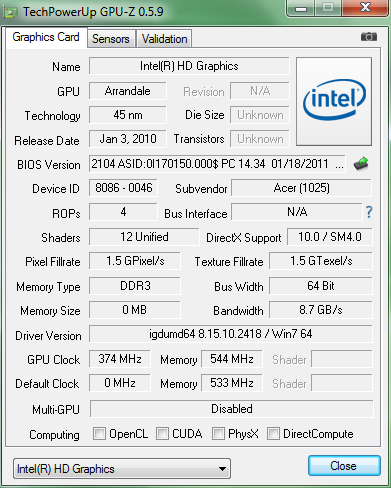Image resolution: width=391 pixels, height=488 pixels.
Task: Toggle the CUDA checkbox
Action: (x=162, y=434)
